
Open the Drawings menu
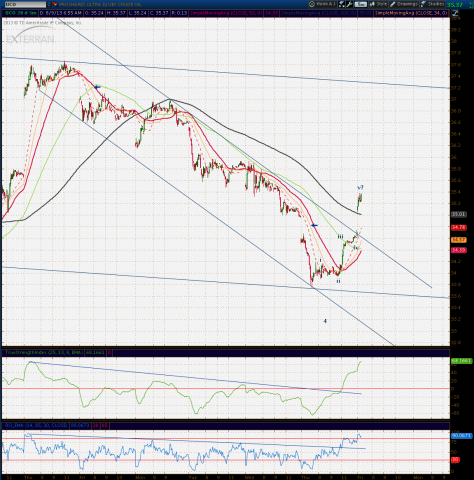point(404,4)
